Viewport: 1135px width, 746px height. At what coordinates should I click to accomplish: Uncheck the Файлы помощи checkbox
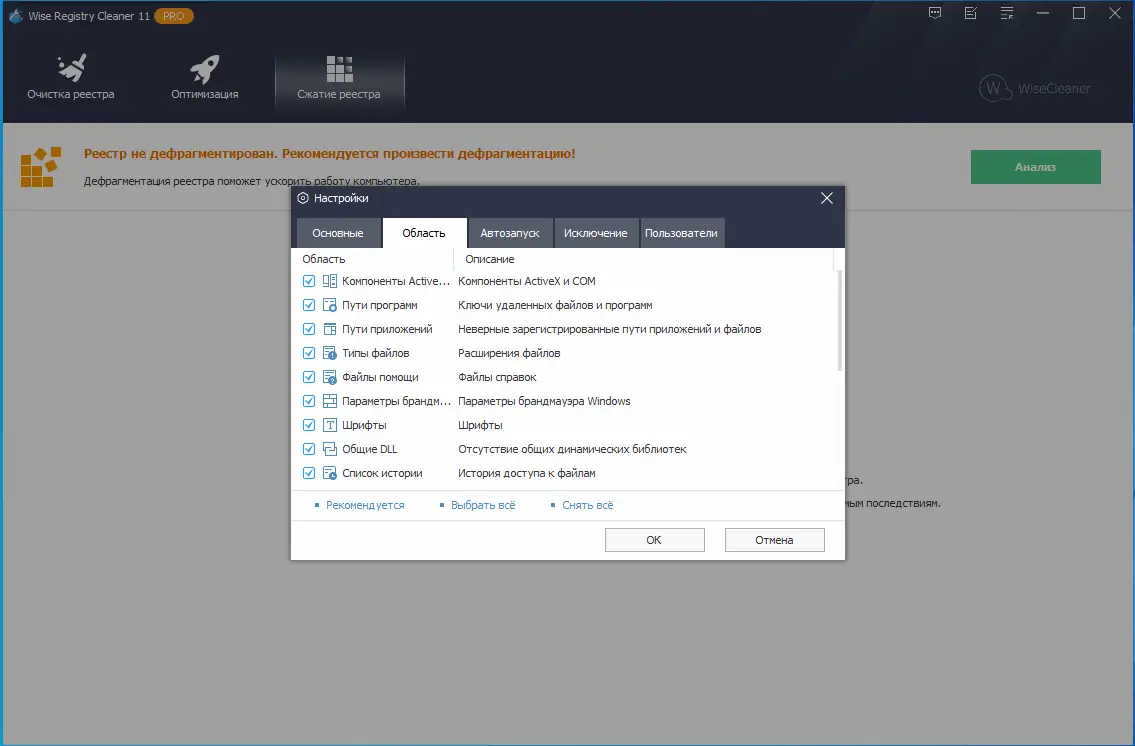309,377
